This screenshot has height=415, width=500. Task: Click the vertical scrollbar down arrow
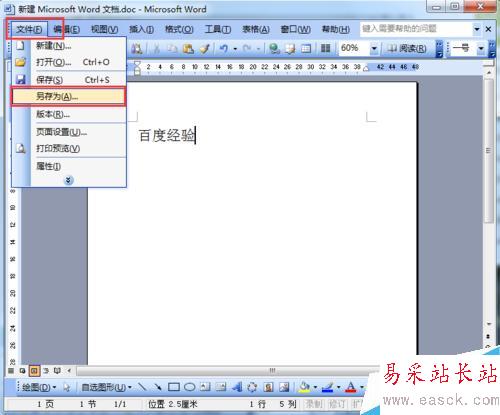[489, 324]
